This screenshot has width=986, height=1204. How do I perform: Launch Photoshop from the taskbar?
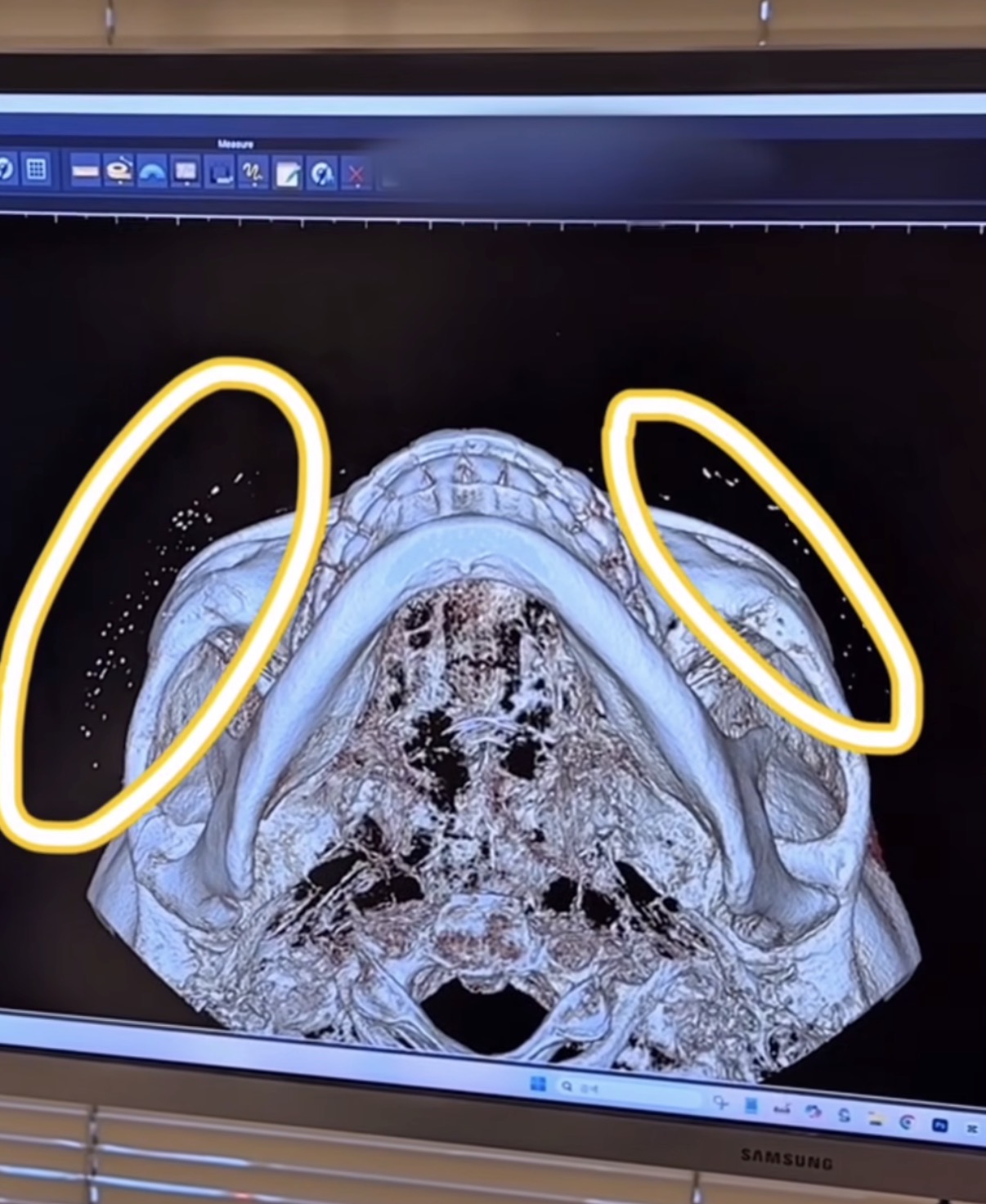[x=939, y=1126]
